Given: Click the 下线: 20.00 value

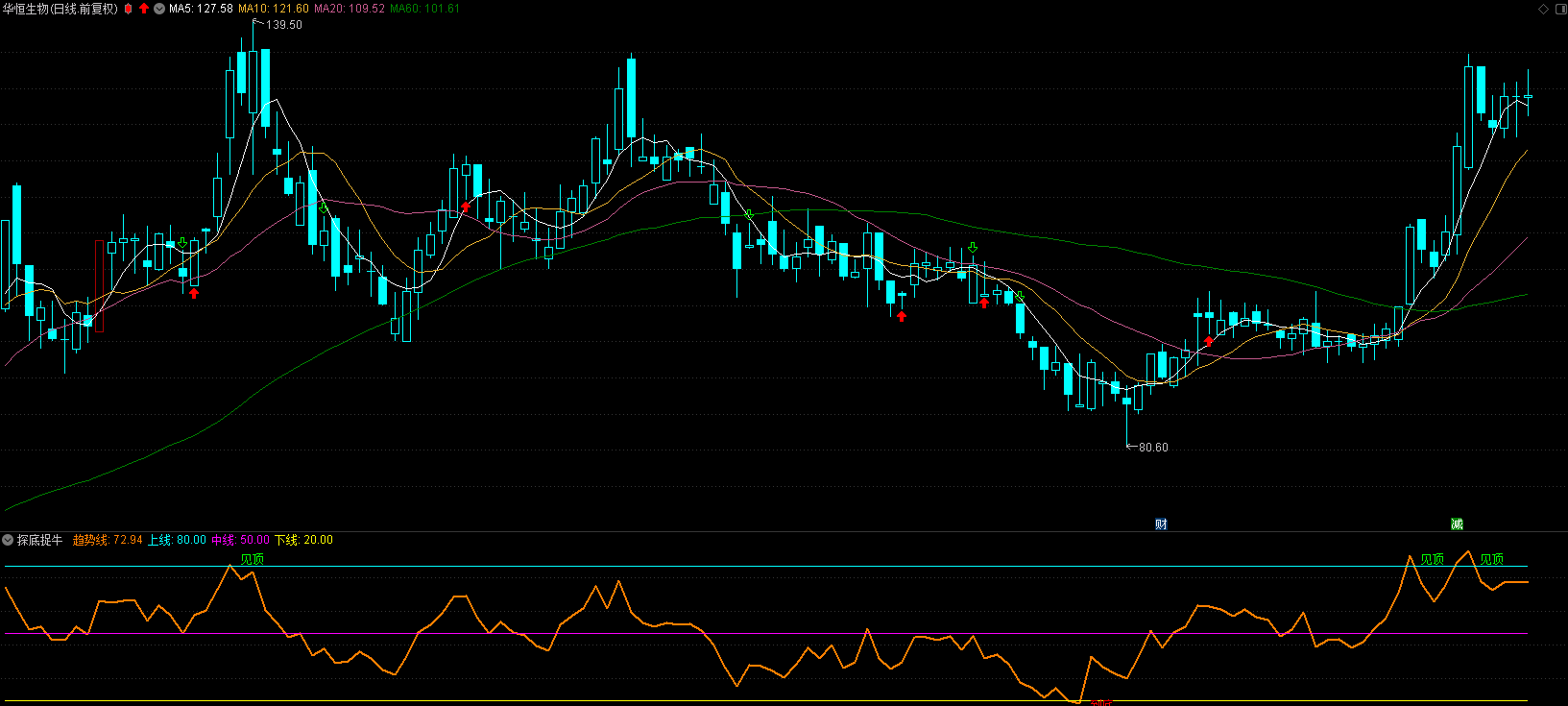Looking at the screenshot, I should pyautogui.click(x=303, y=540).
